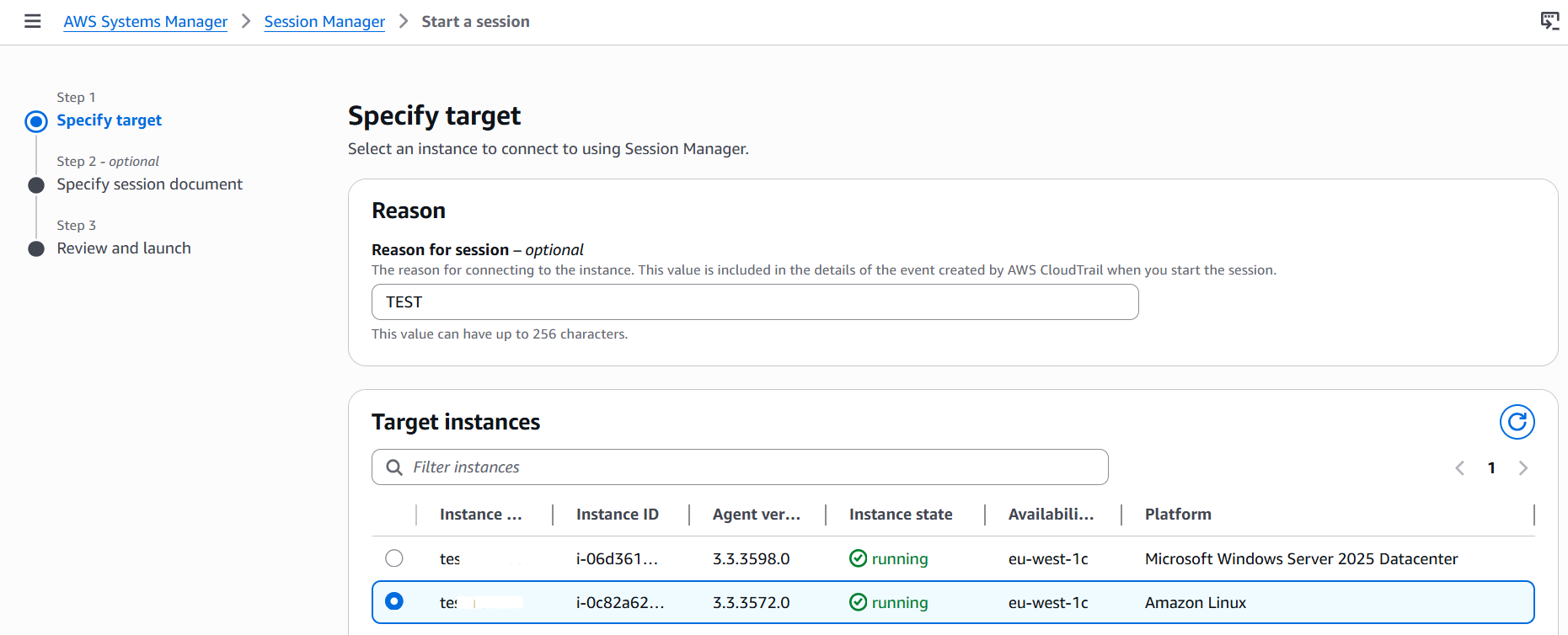1568x635 pixels.
Task: Sort by Instance state column header
Action: pyautogui.click(x=901, y=515)
